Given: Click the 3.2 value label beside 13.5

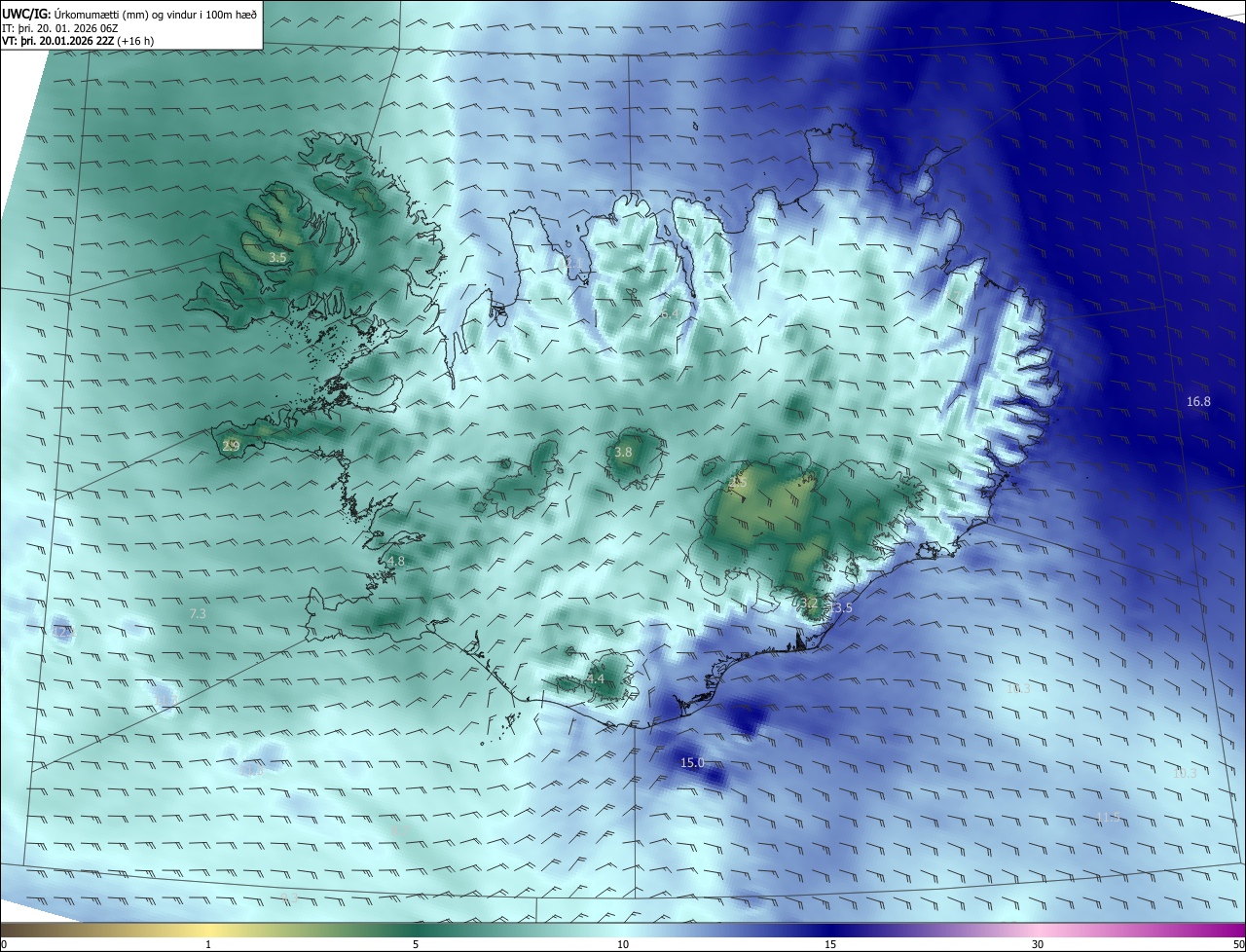Looking at the screenshot, I should tap(809, 604).
